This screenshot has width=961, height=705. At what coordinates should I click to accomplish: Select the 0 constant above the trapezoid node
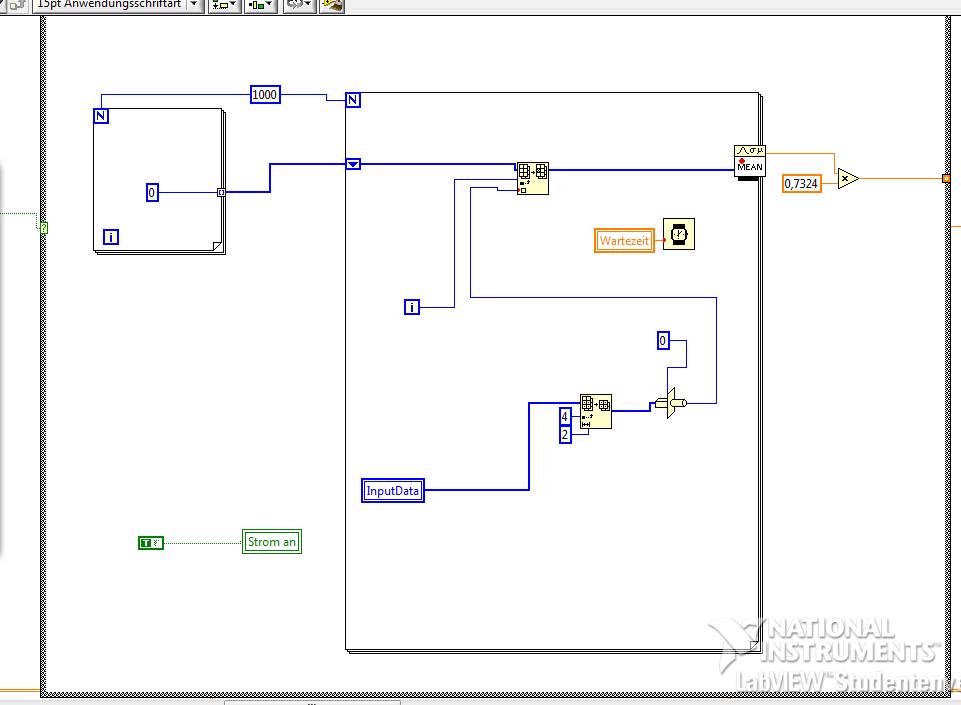pos(663,341)
